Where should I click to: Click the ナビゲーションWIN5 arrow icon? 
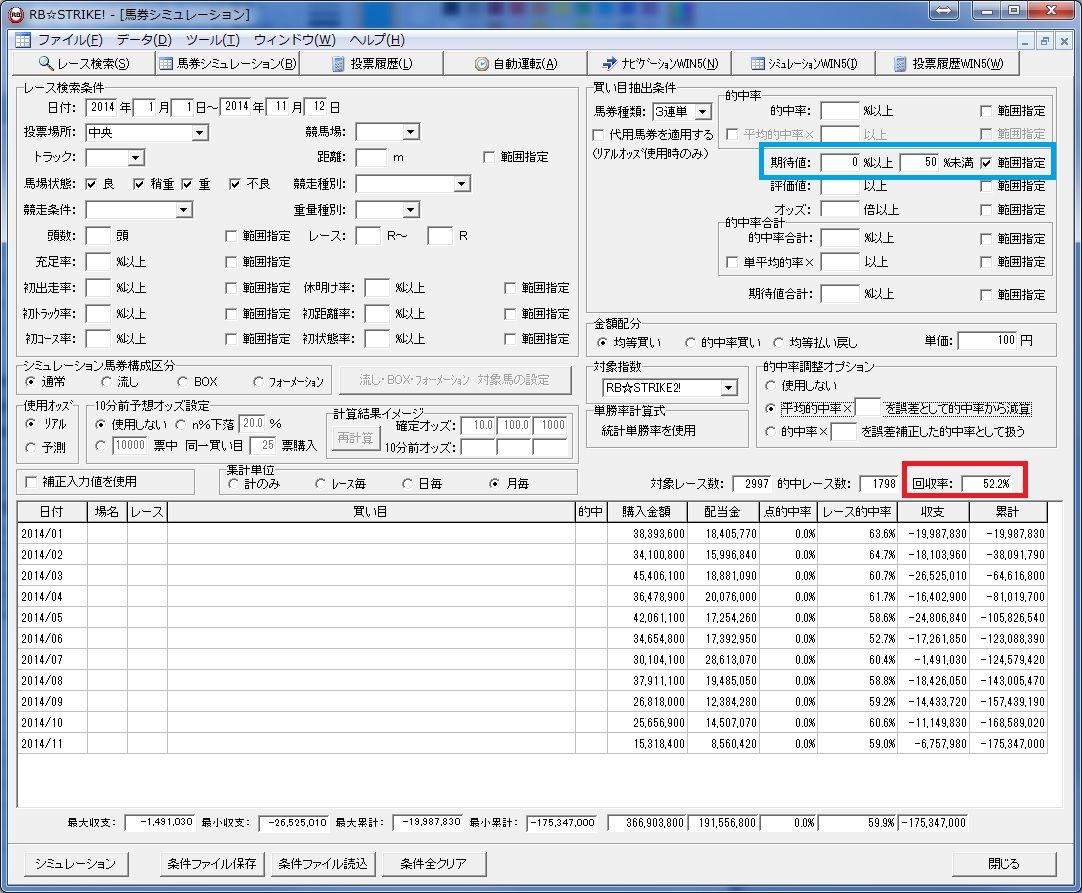[609, 63]
